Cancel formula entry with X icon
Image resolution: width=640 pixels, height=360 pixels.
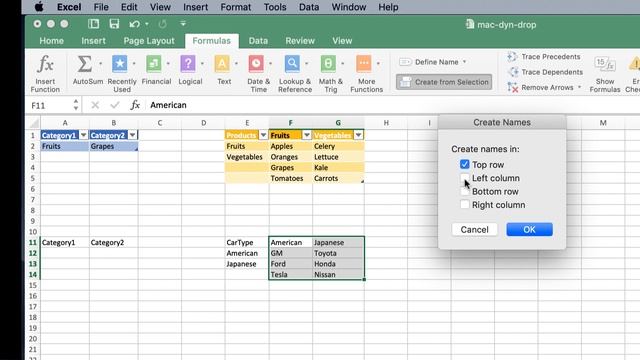pyautogui.click(x=95, y=105)
